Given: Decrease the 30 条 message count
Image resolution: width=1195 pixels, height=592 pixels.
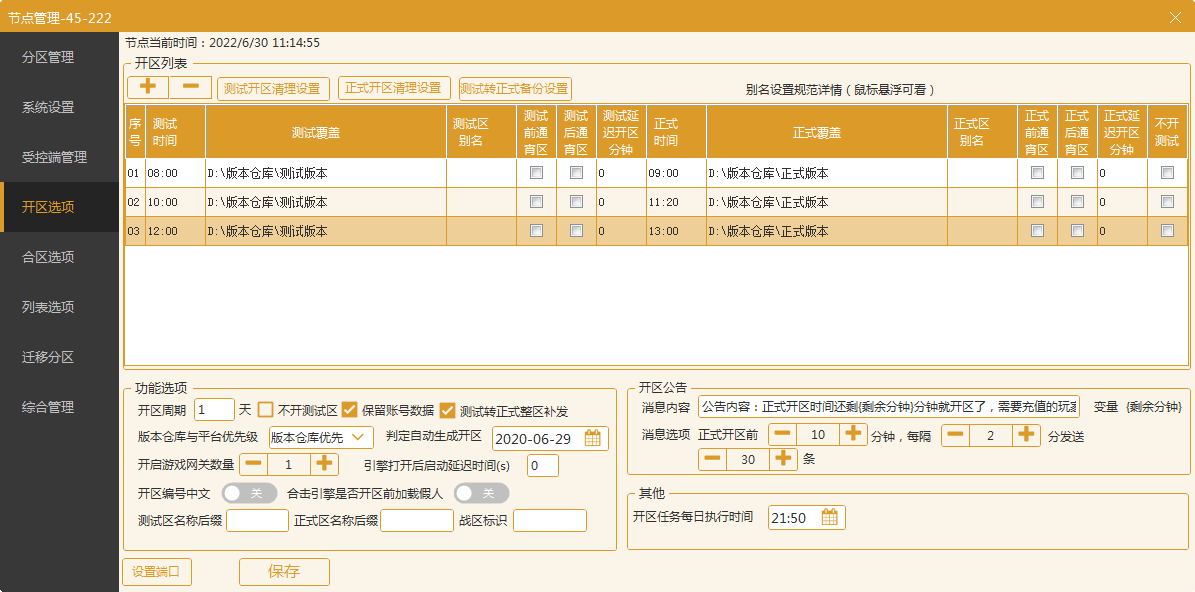Looking at the screenshot, I should click(712, 459).
